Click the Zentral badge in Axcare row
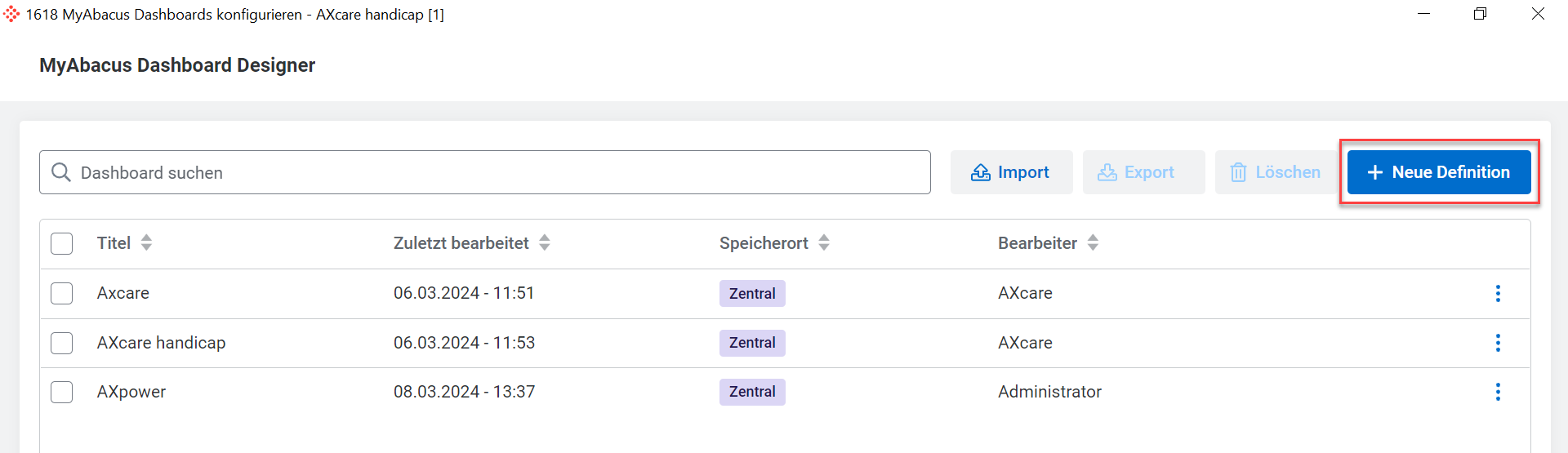Screen dimensions: 1568x453 pos(752,294)
